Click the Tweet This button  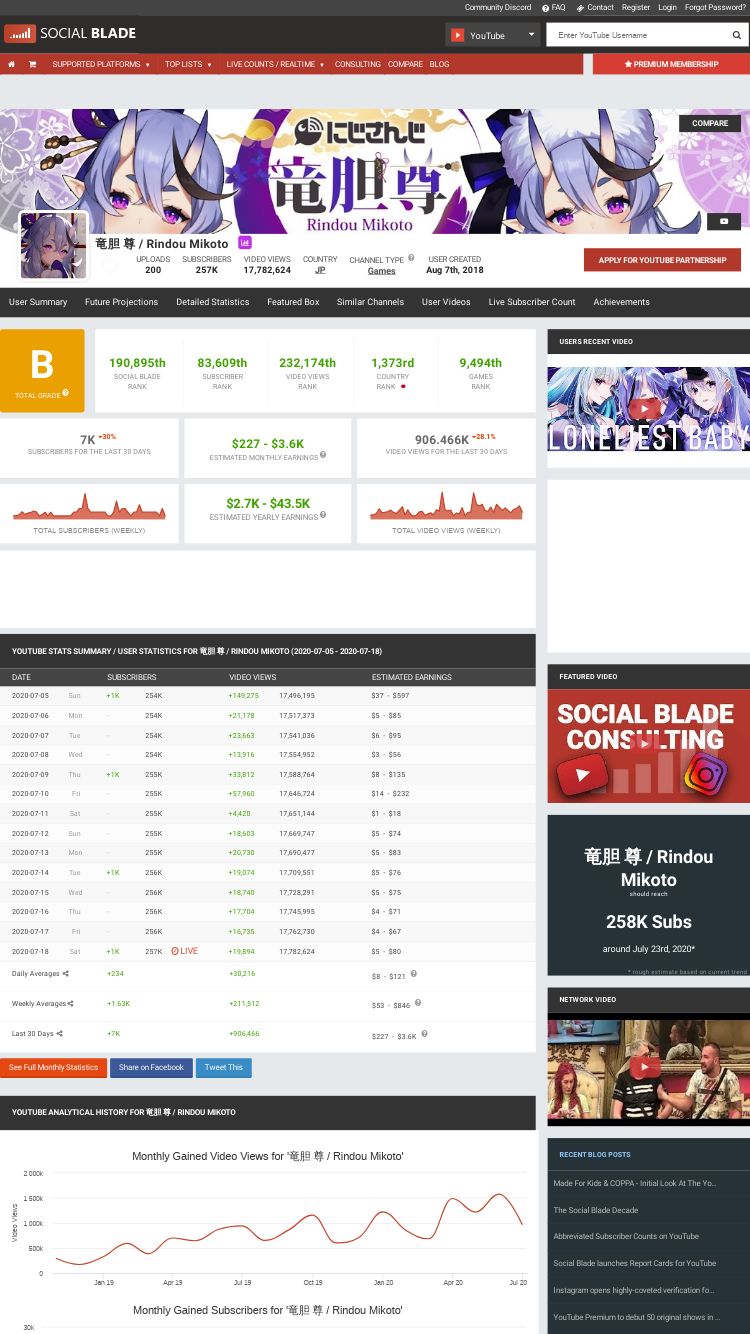pyautogui.click(x=223, y=1067)
